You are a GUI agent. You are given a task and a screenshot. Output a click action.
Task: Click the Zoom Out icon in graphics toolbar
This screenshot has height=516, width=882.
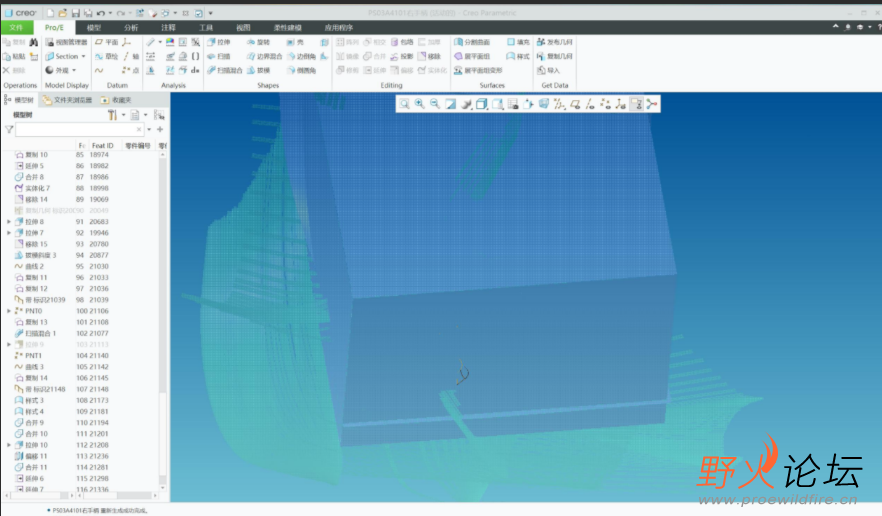435,104
